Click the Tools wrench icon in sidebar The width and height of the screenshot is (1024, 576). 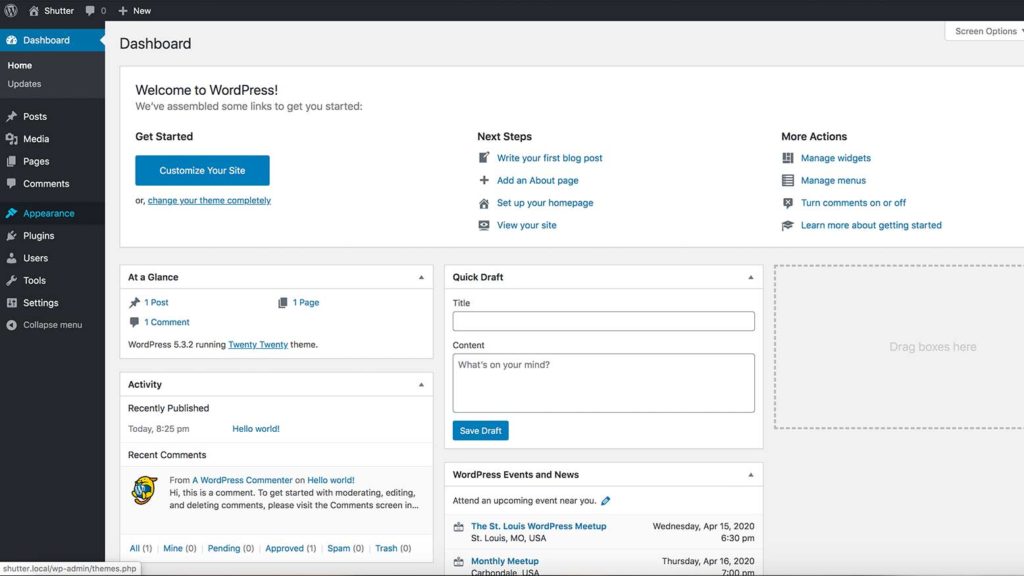click(12, 280)
